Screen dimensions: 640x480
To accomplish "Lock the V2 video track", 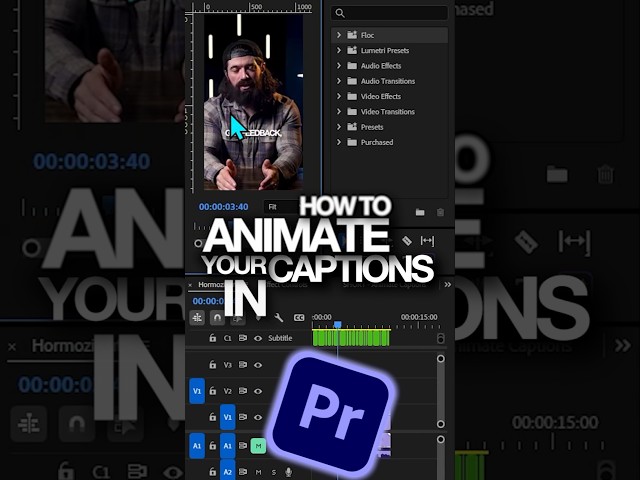I will 213,391.
